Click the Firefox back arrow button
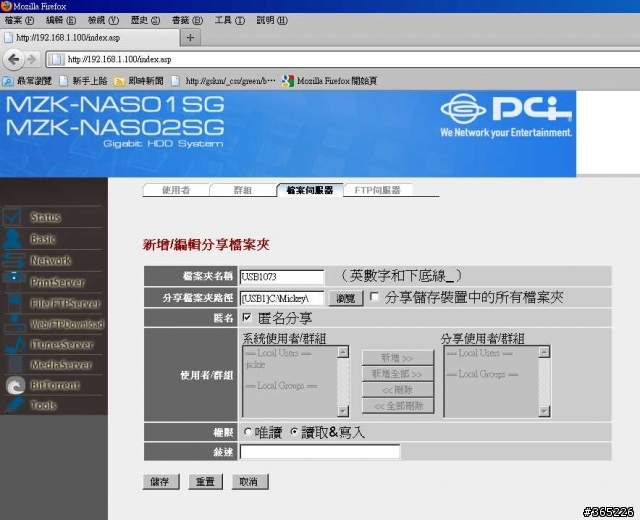 pyautogui.click(x=14, y=60)
